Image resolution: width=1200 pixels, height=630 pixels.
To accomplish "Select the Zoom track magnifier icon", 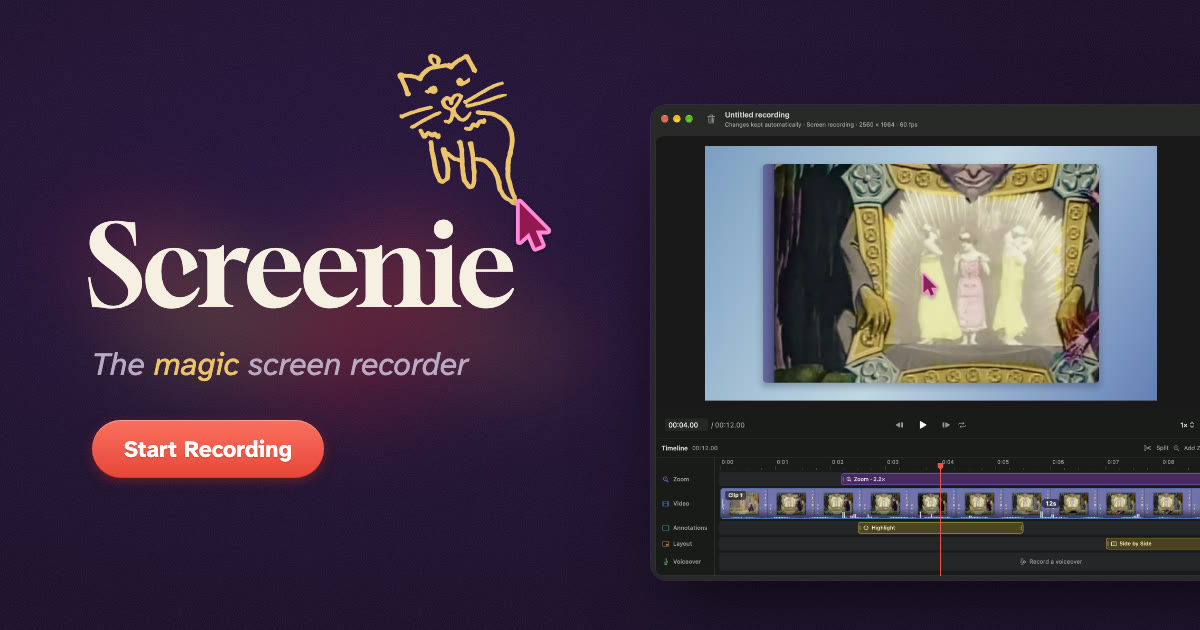I will tap(665, 479).
